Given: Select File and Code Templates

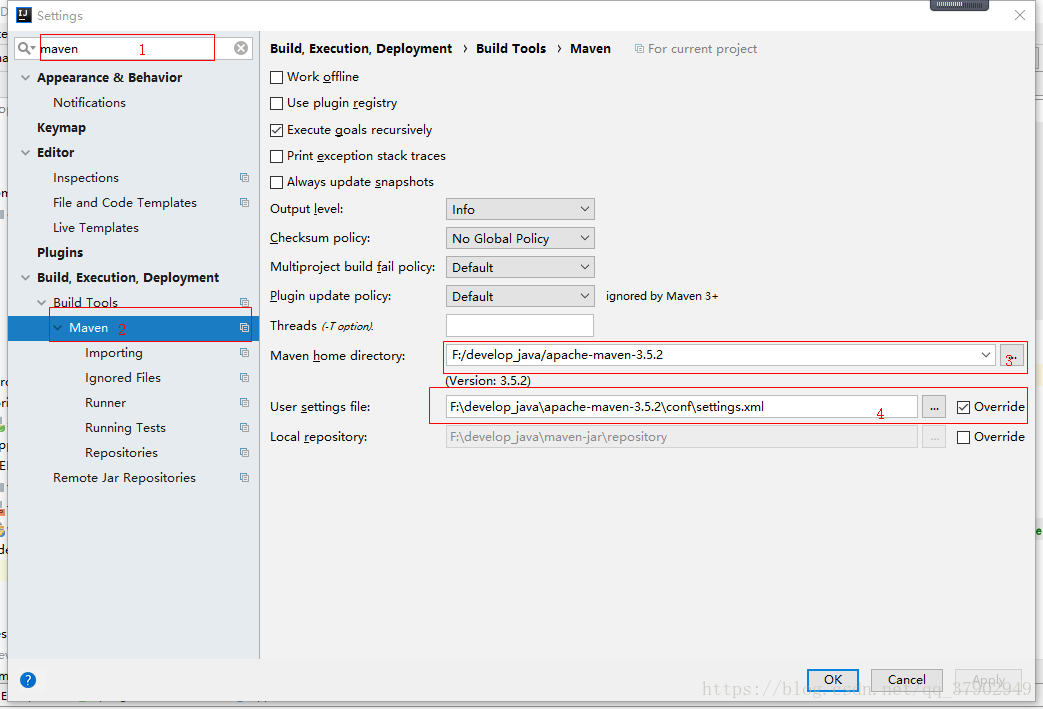Looking at the screenshot, I should click(125, 202).
